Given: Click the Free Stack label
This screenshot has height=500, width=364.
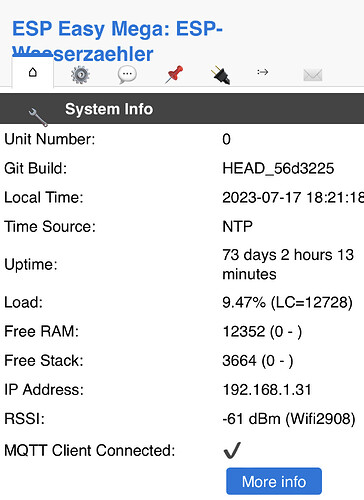Looking at the screenshot, I should (x=44, y=361).
